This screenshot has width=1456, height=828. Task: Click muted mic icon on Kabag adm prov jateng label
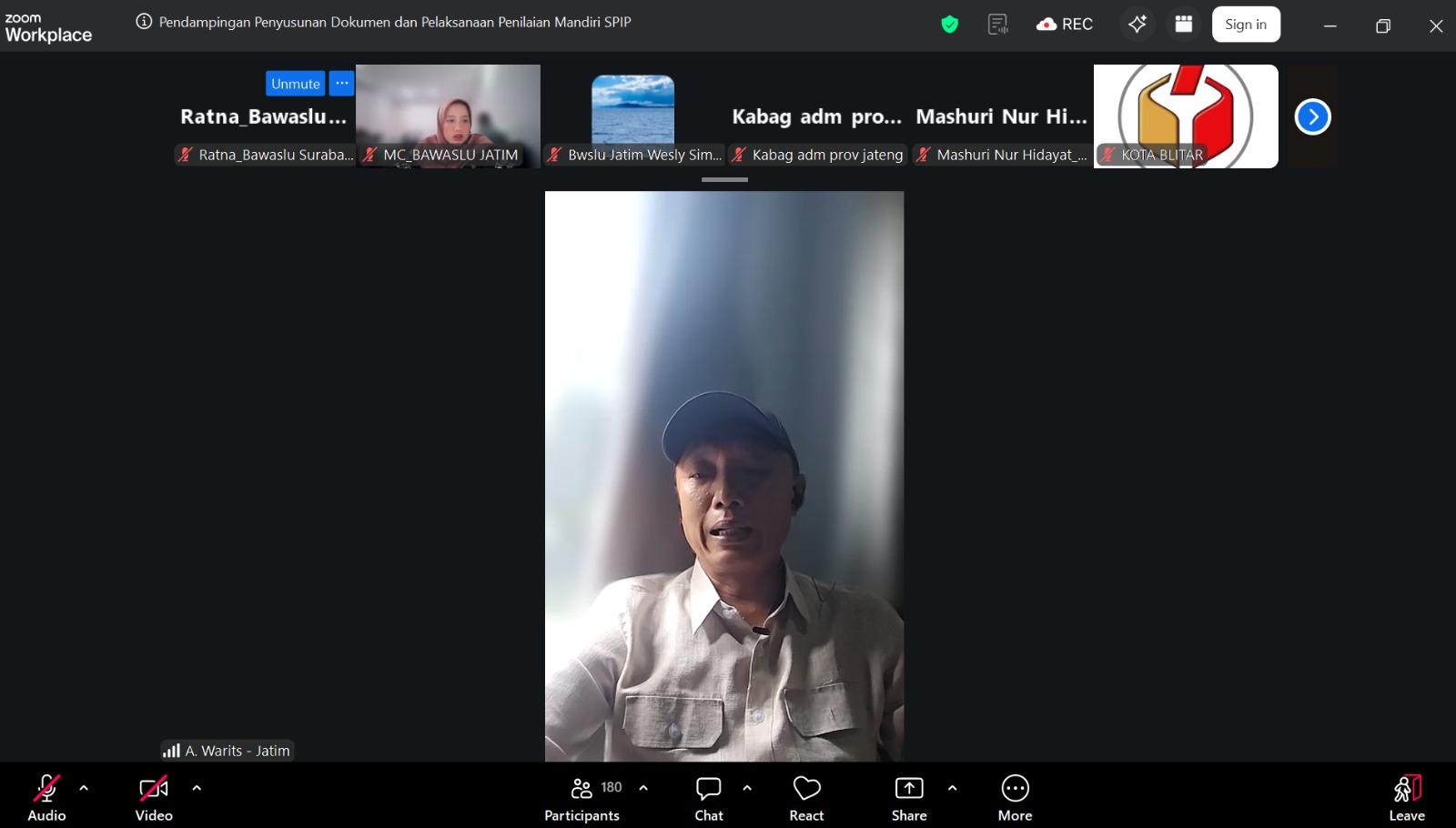(x=739, y=155)
